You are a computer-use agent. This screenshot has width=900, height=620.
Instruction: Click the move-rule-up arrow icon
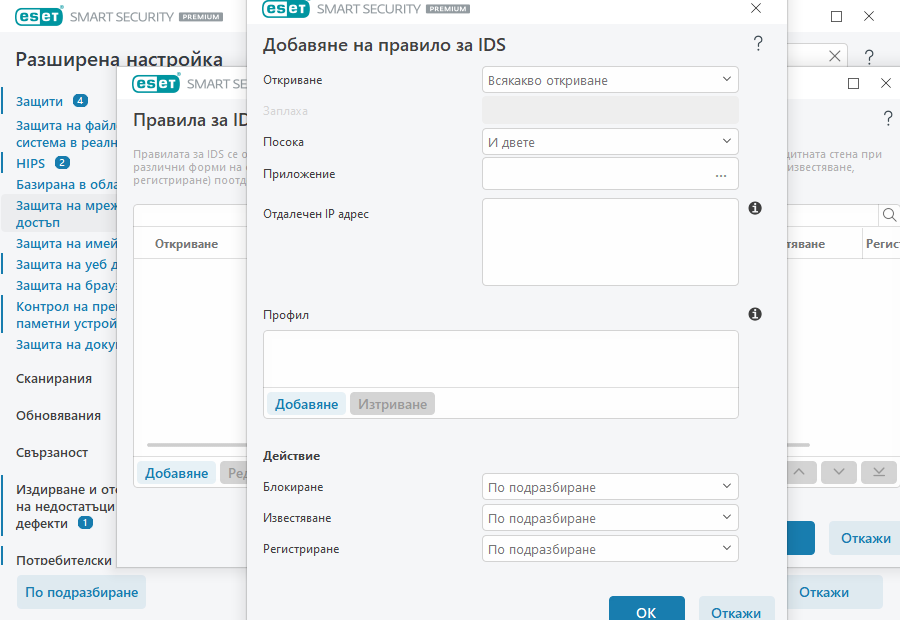pos(799,472)
